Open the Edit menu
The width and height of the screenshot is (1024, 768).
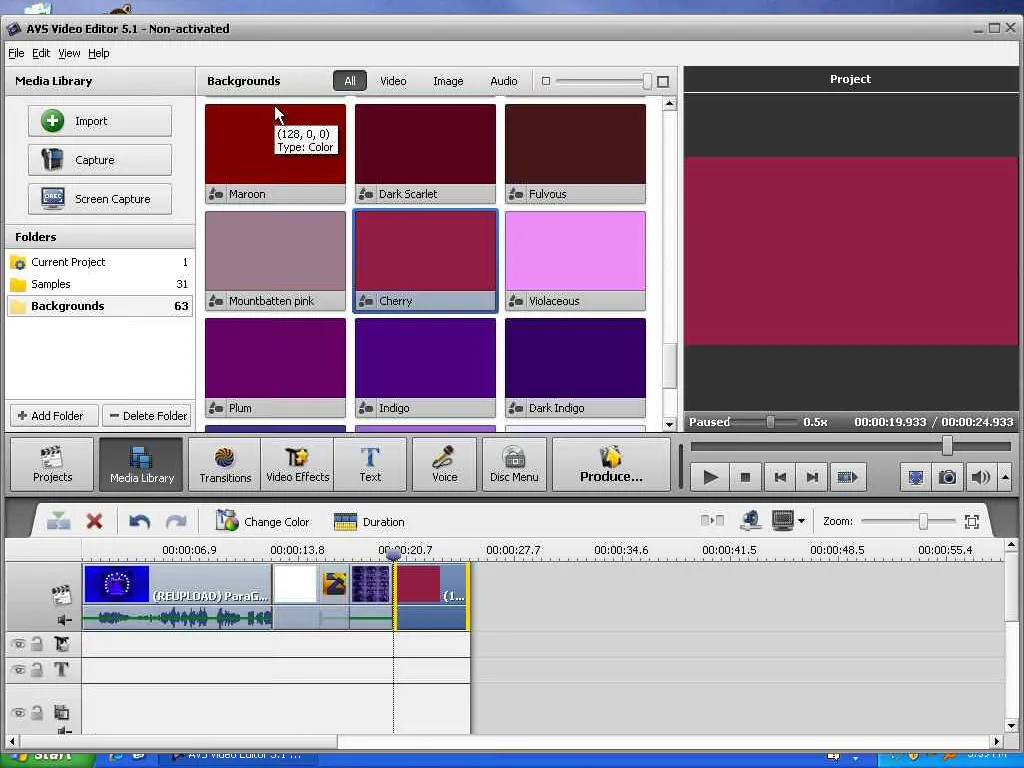point(41,53)
